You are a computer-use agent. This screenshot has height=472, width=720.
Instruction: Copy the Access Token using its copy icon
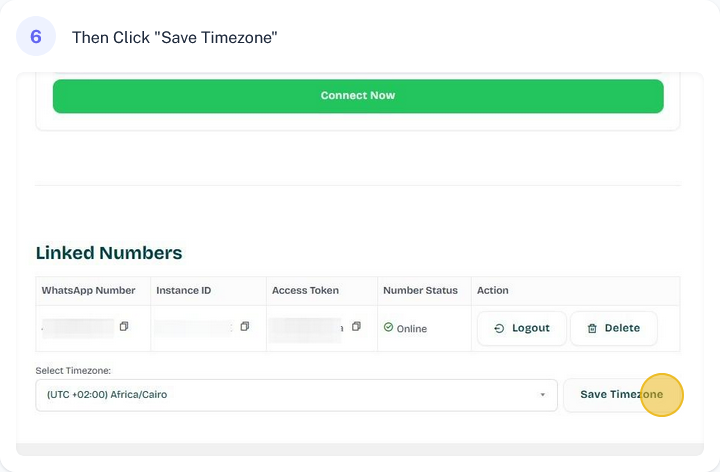(x=356, y=327)
